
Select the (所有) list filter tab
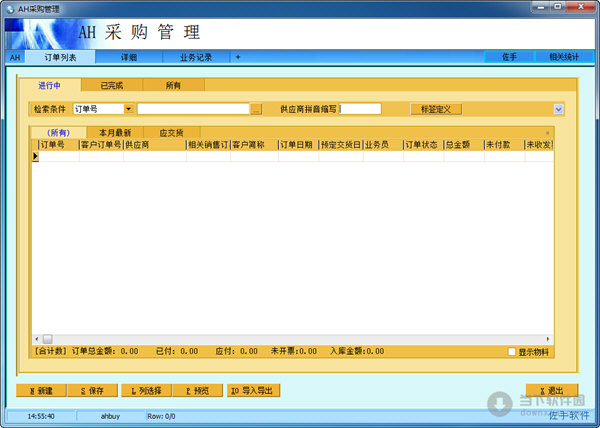click(59, 133)
